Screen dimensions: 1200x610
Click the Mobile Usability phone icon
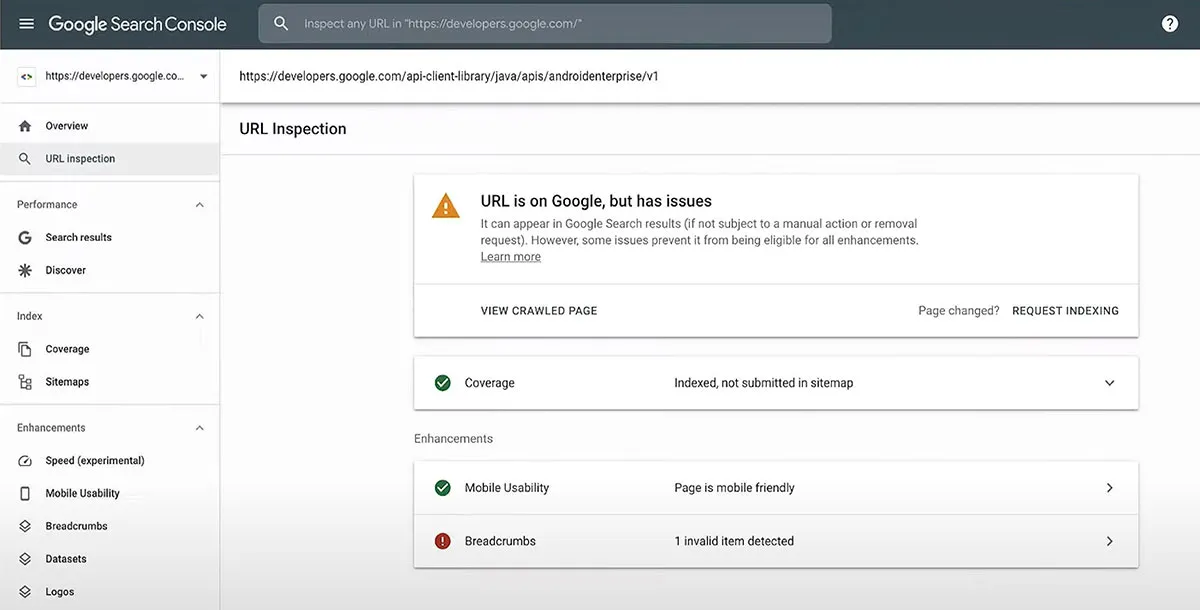pos(24,493)
